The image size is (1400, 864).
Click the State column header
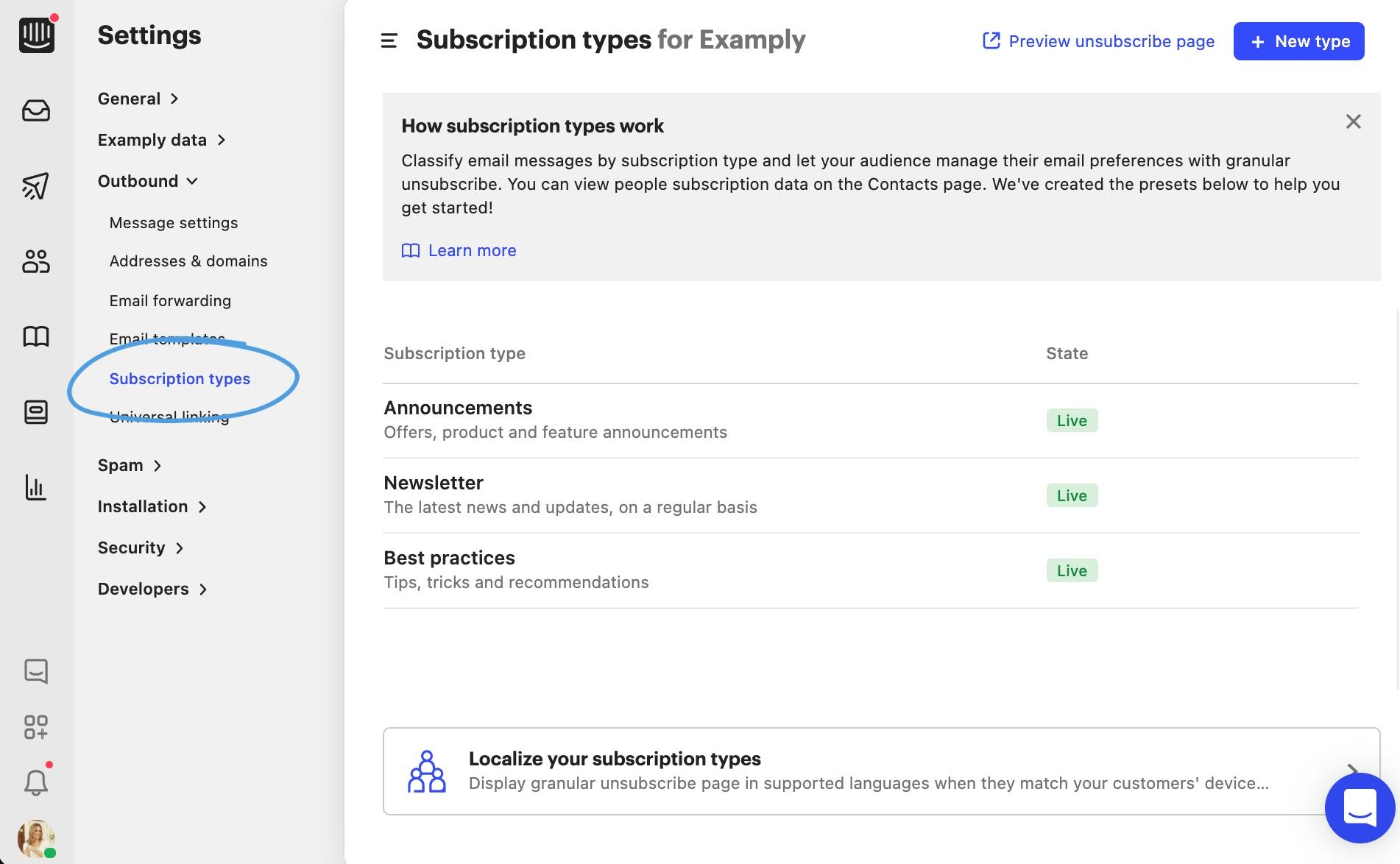tap(1067, 353)
